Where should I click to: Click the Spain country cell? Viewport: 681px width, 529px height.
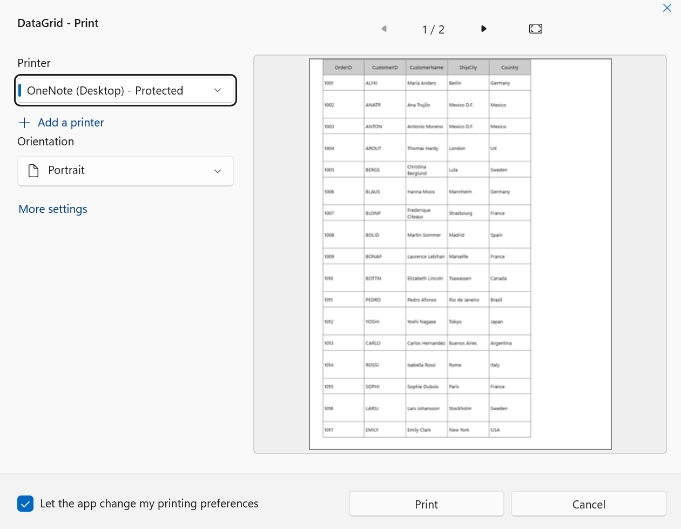pyautogui.click(x=509, y=235)
